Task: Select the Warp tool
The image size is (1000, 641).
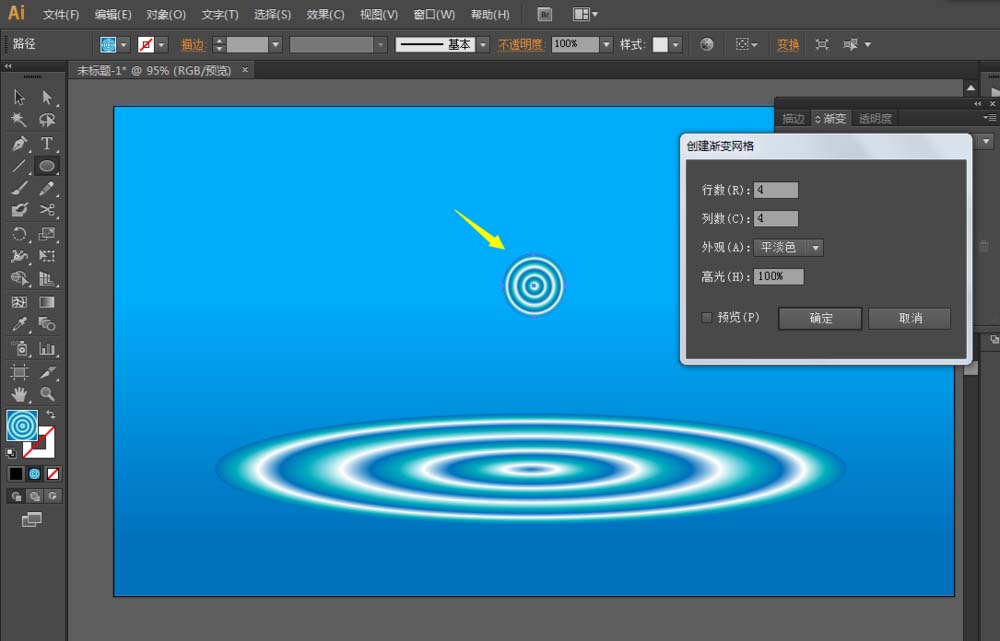Action: [x=19, y=256]
